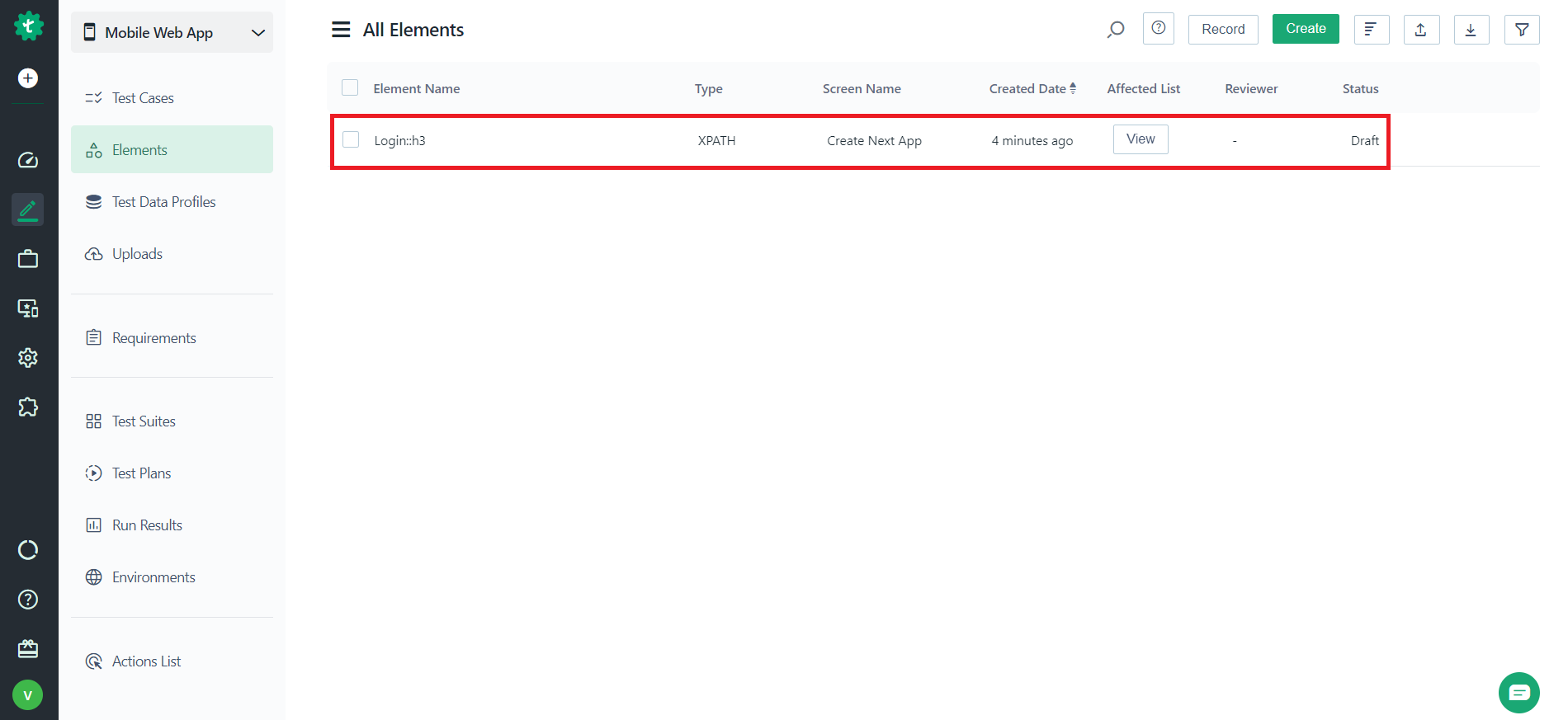Click the sort lines icon
Image resolution: width=1568 pixels, height=720 pixels.
(x=1372, y=30)
